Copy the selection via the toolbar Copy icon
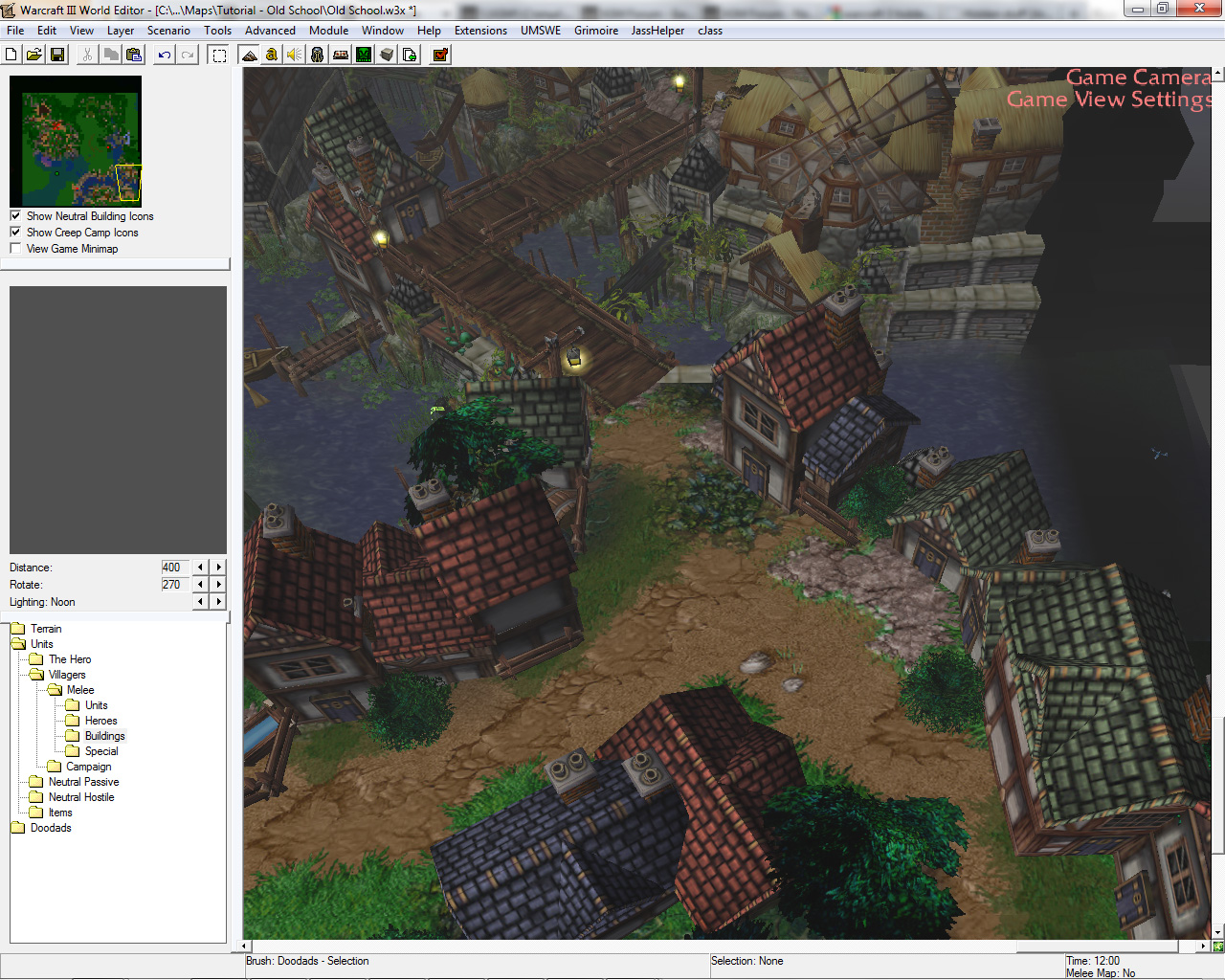 tap(111, 55)
